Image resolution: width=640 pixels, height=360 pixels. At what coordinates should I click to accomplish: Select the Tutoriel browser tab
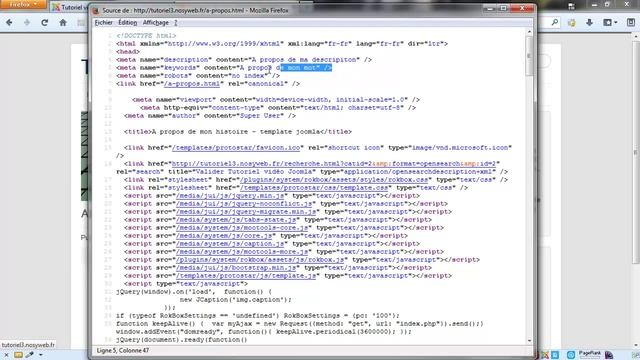click(x=69, y=7)
